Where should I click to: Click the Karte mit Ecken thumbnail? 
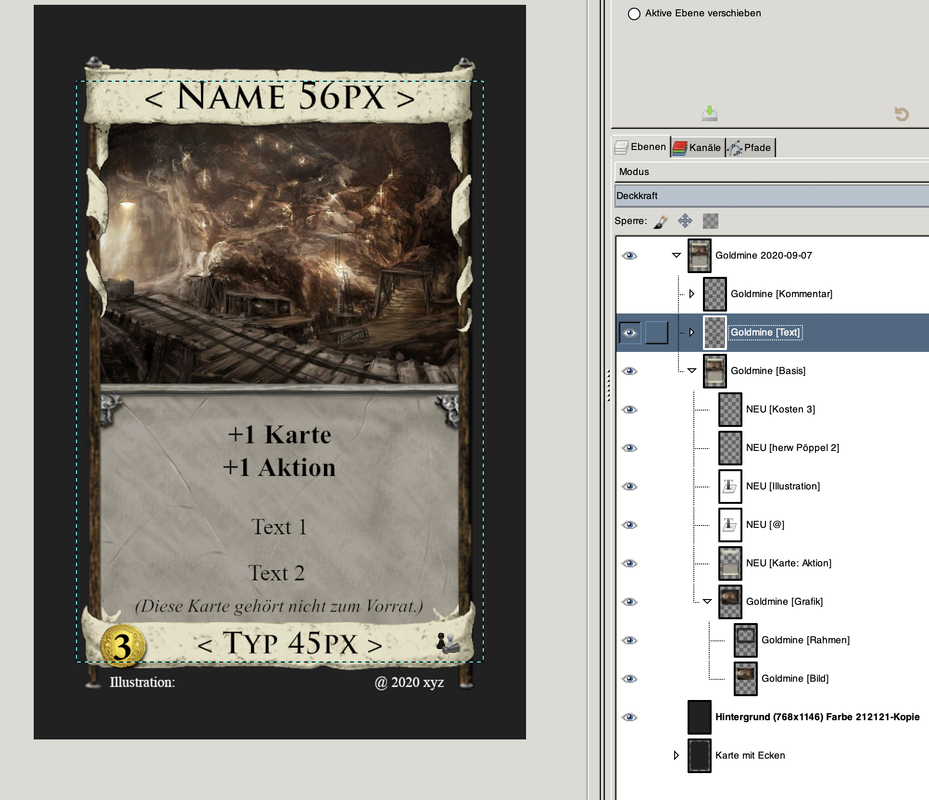699,756
